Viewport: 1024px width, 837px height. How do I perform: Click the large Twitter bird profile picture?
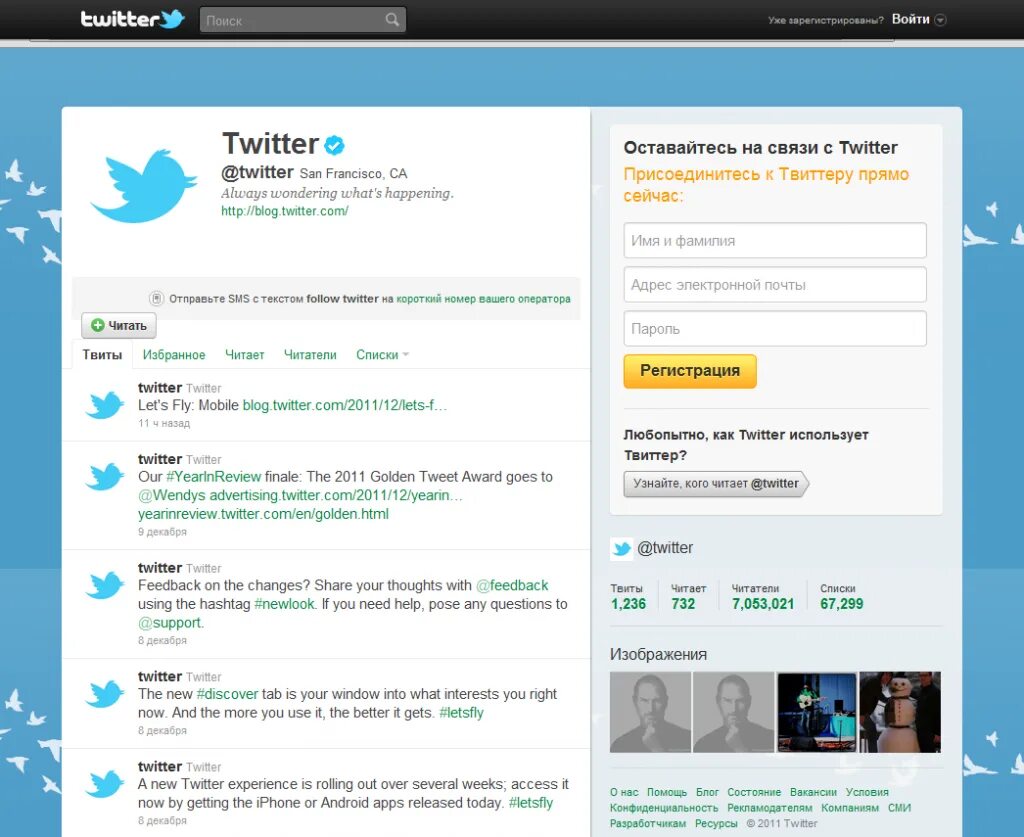[x=143, y=187]
